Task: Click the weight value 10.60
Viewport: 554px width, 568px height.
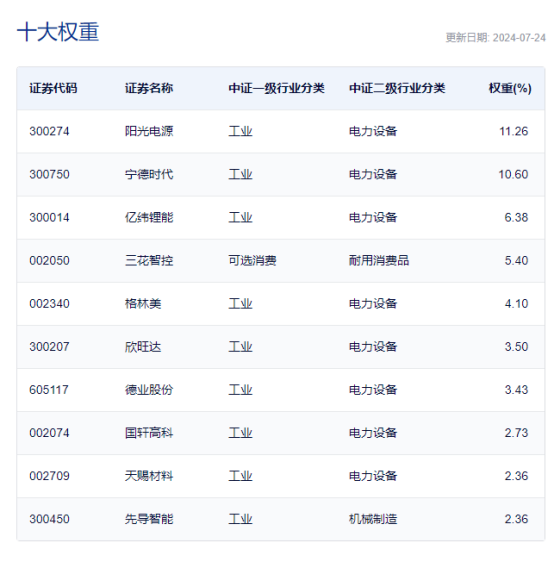Action: [x=513, y=174]
